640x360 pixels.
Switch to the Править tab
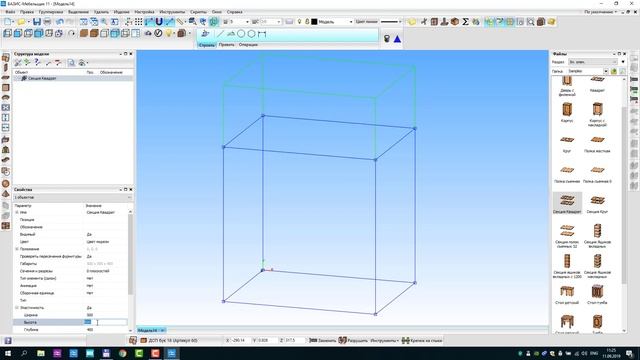tap(227, 45)
